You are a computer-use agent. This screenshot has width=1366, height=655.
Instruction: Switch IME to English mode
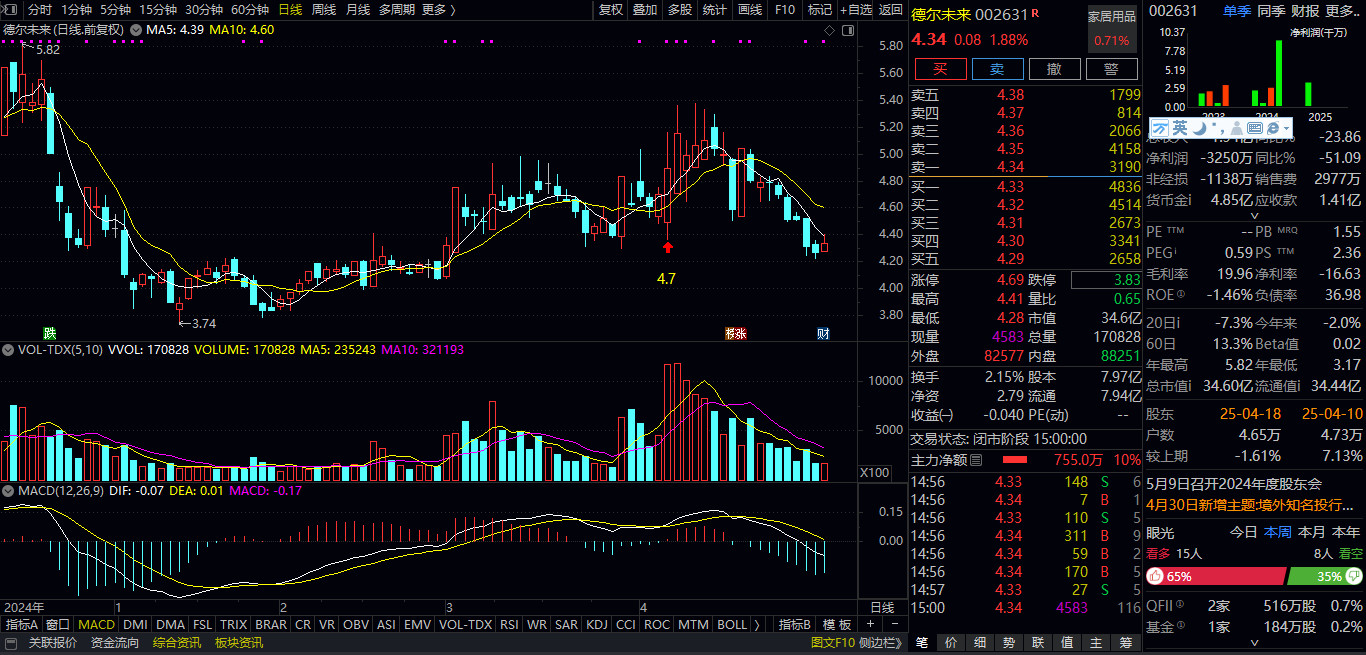pyautogui.click(x=1180, y=128)
